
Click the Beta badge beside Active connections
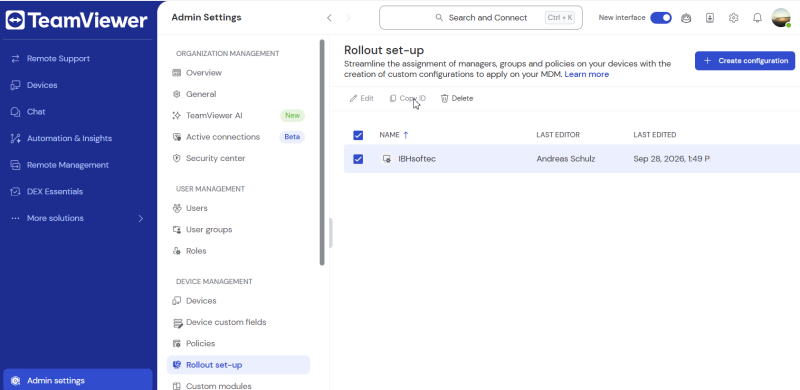tap(292, 137)
